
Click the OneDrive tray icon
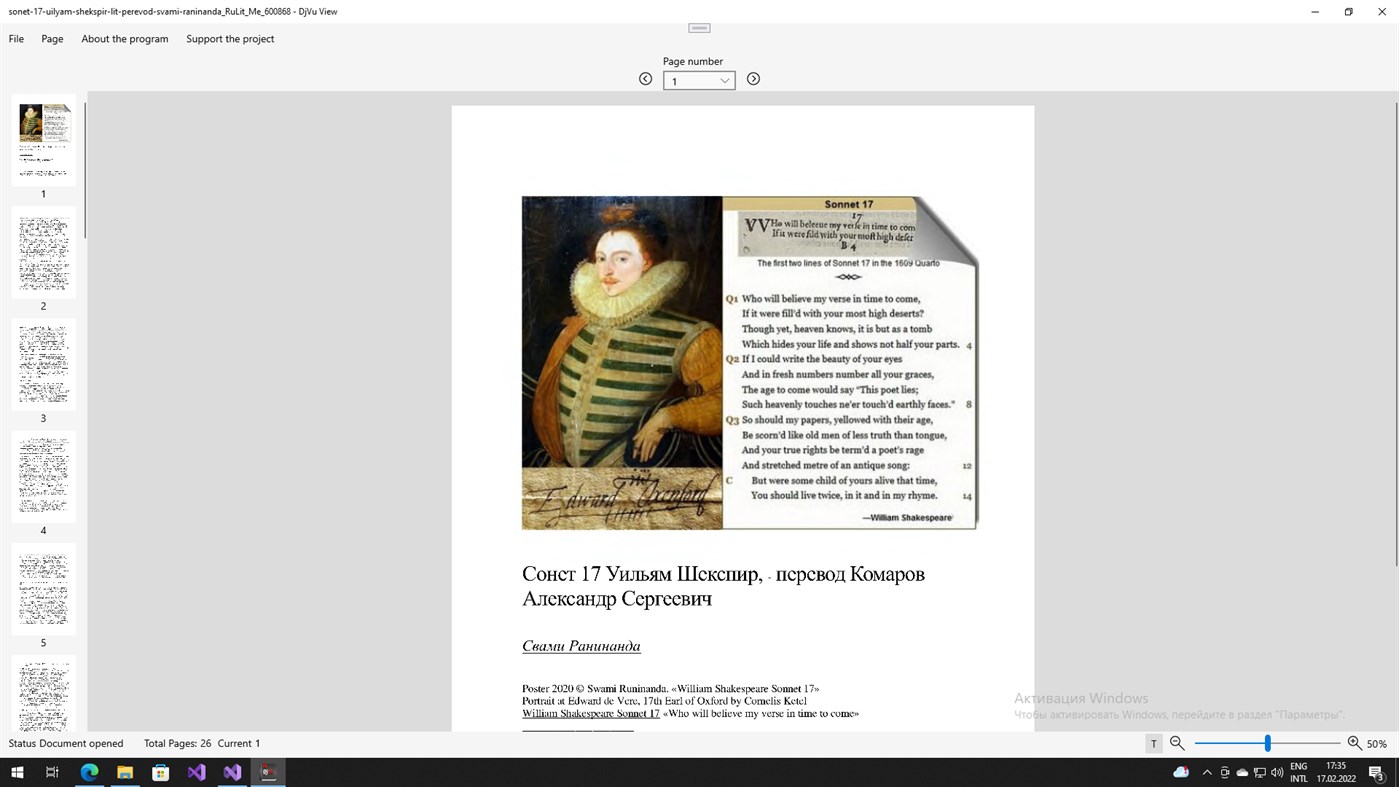point(1242,772)
